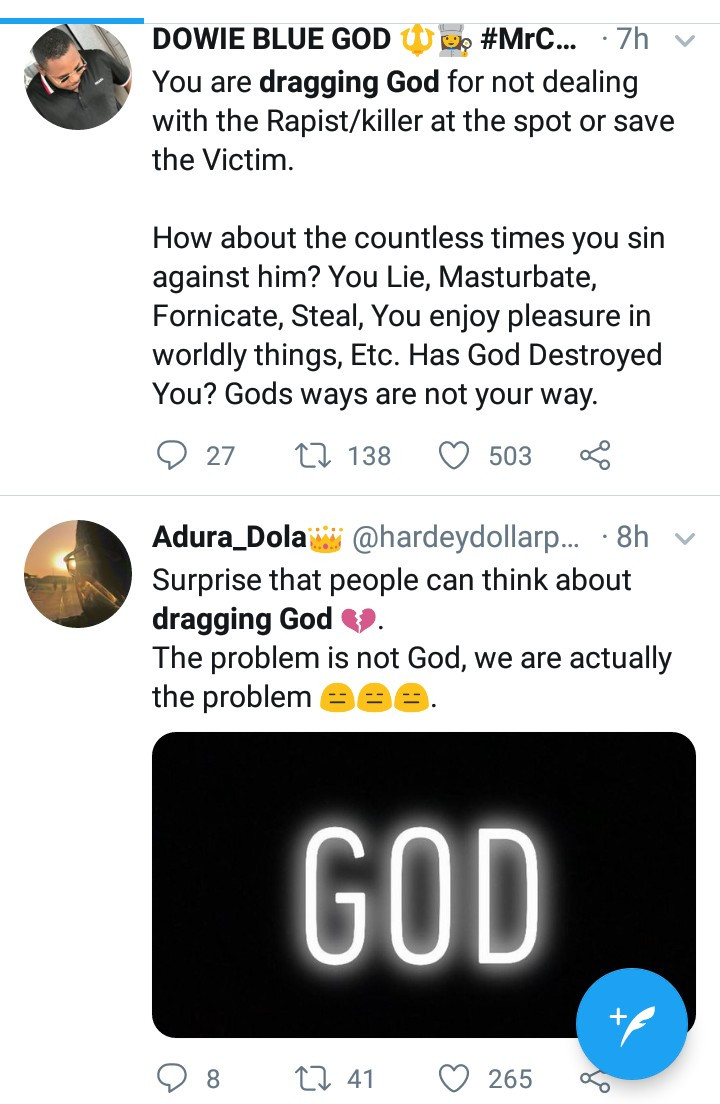The height and width of the screenshot is (1104, 720).
Task: Share Adura_Dola's tweet
Action: (594, 1083)
